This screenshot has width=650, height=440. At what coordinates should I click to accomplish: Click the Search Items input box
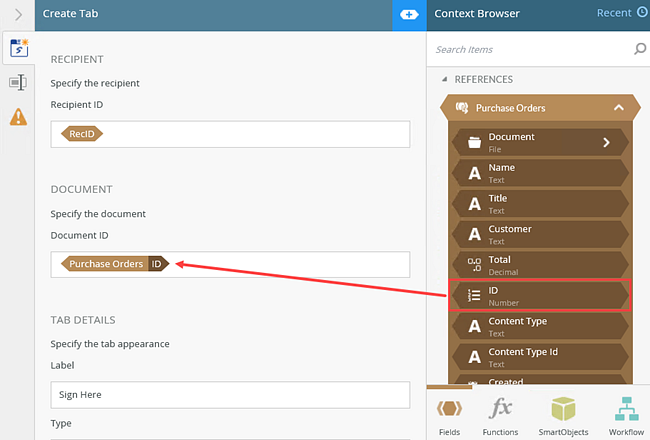[x=530, y=49]
